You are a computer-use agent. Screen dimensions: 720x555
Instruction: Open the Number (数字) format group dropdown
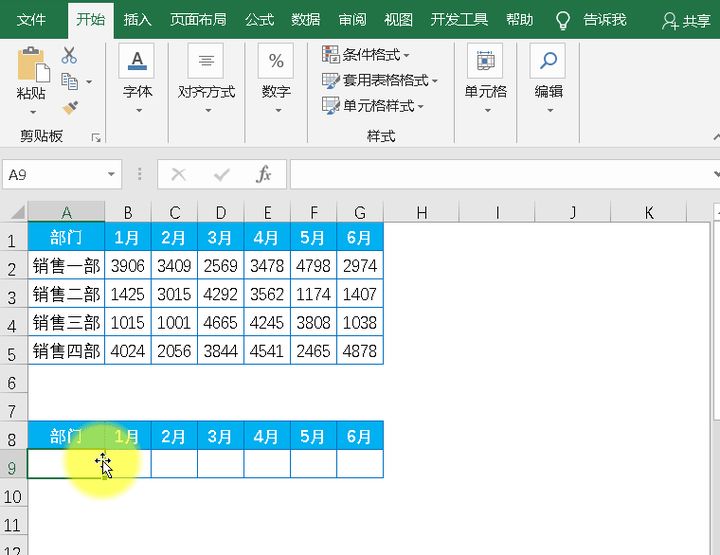coord(276,78)
